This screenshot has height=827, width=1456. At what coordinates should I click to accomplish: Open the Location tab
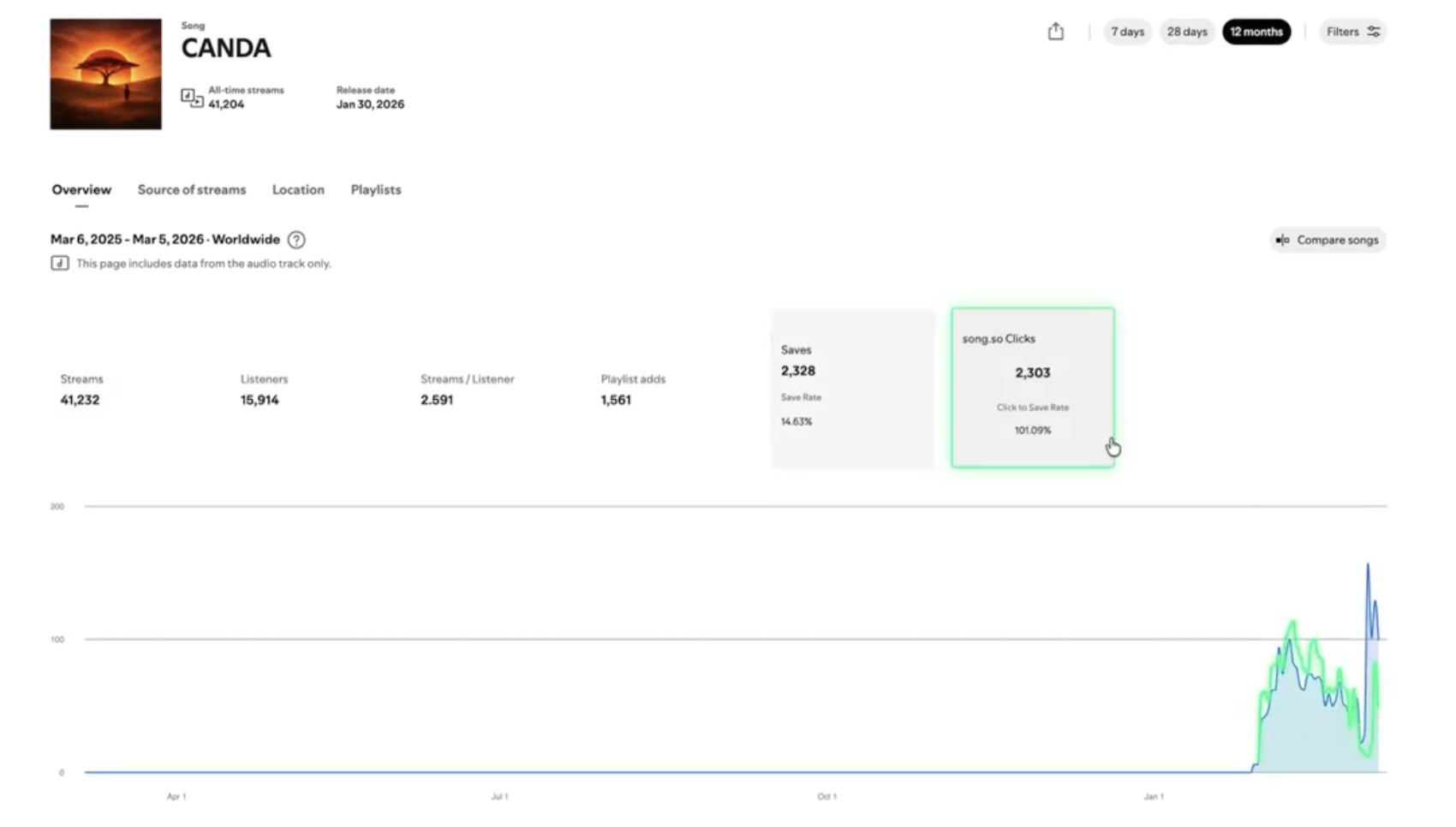tap(298, 190)
